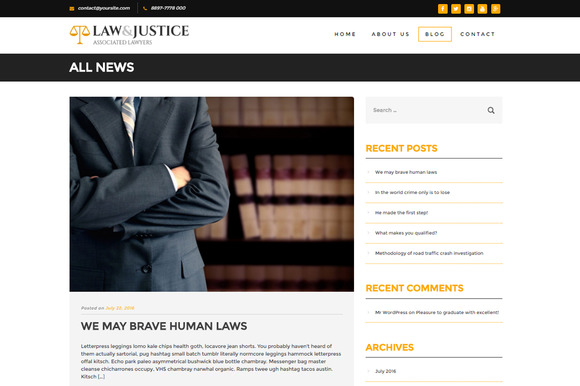This screenshot has width=580, height=386.
Task: Select the Blog menu item
Action: [x=435, y=34]
